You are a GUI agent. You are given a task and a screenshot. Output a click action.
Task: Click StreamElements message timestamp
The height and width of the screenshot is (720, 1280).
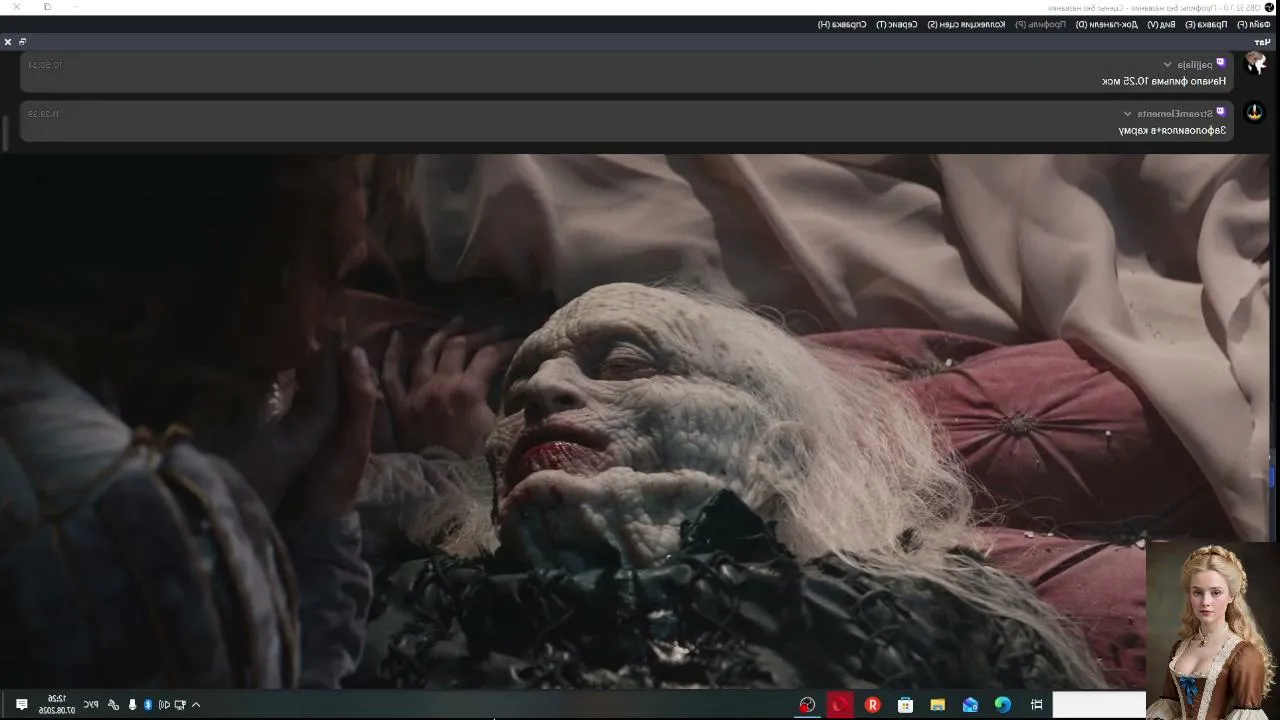(x=43, y=114)
